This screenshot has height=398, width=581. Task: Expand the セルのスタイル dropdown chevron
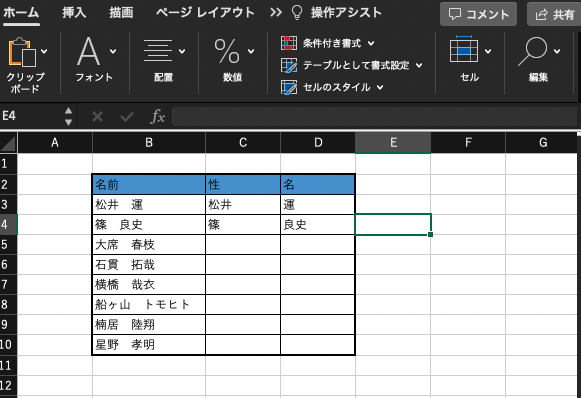(x=380, y=87)
